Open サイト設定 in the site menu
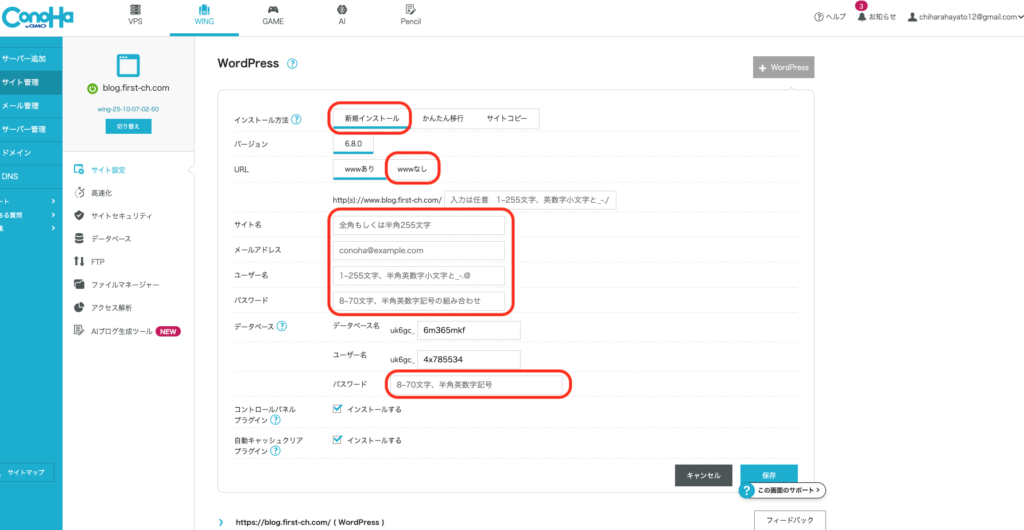The image size is (1024, 530). [99, 170]
